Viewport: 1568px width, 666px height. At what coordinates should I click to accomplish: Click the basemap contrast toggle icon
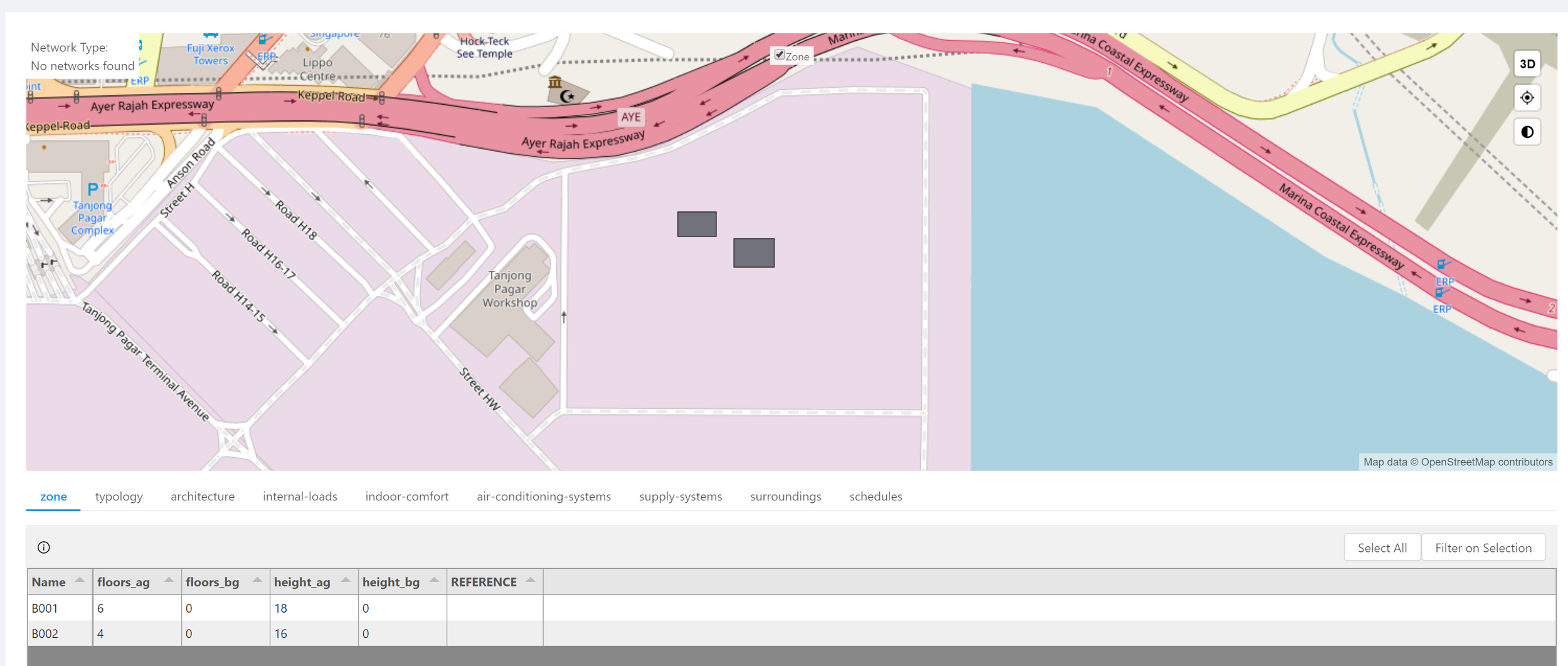[x=1527, y=132]
